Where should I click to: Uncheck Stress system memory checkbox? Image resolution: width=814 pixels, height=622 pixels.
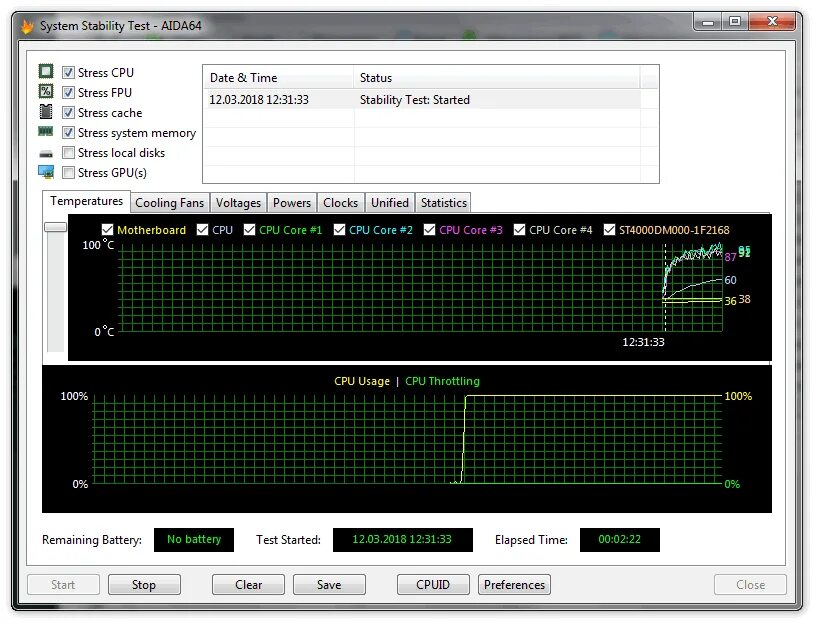(x=68, y=132)
